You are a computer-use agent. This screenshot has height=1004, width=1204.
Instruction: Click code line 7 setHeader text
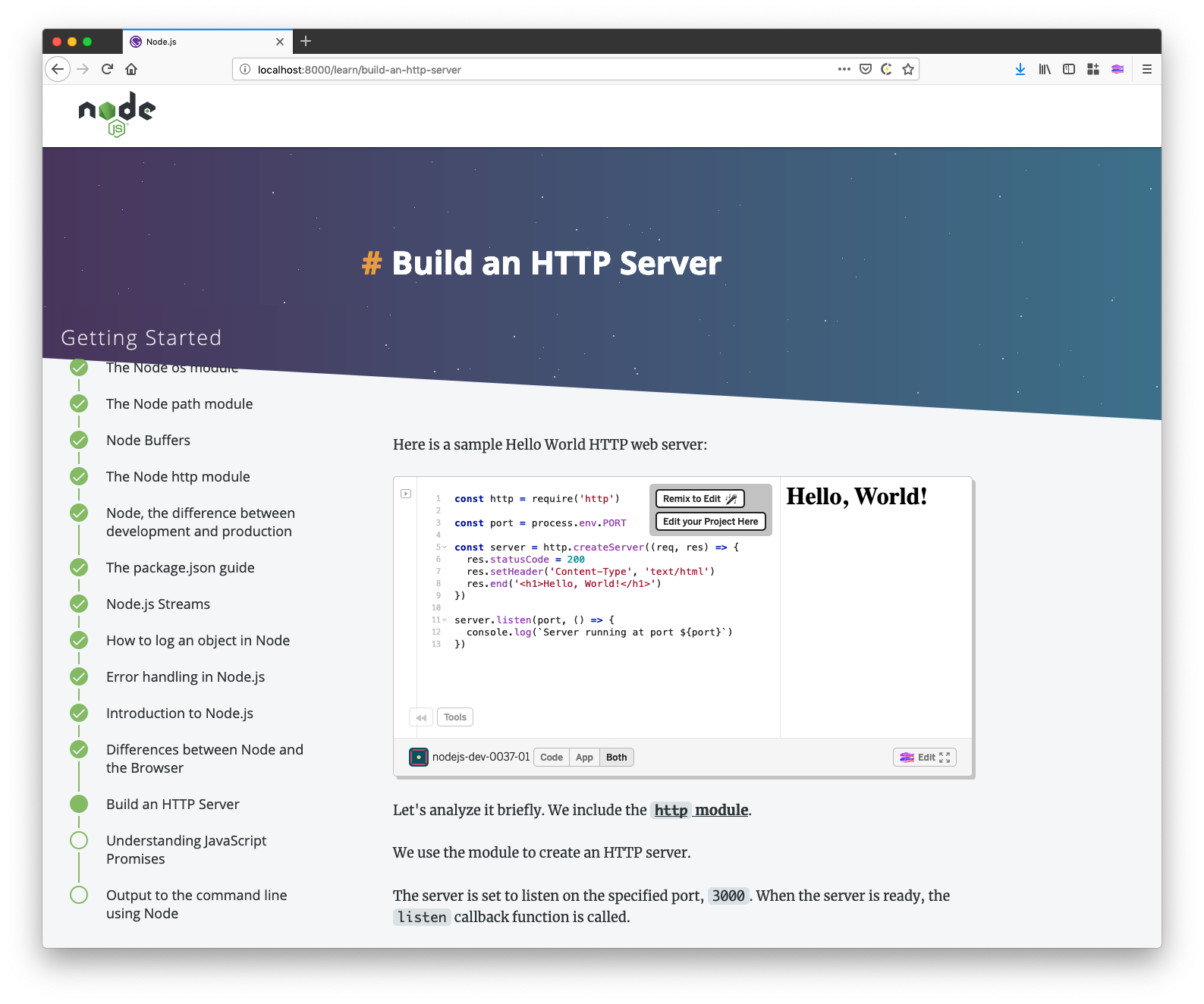click(590, 572)
